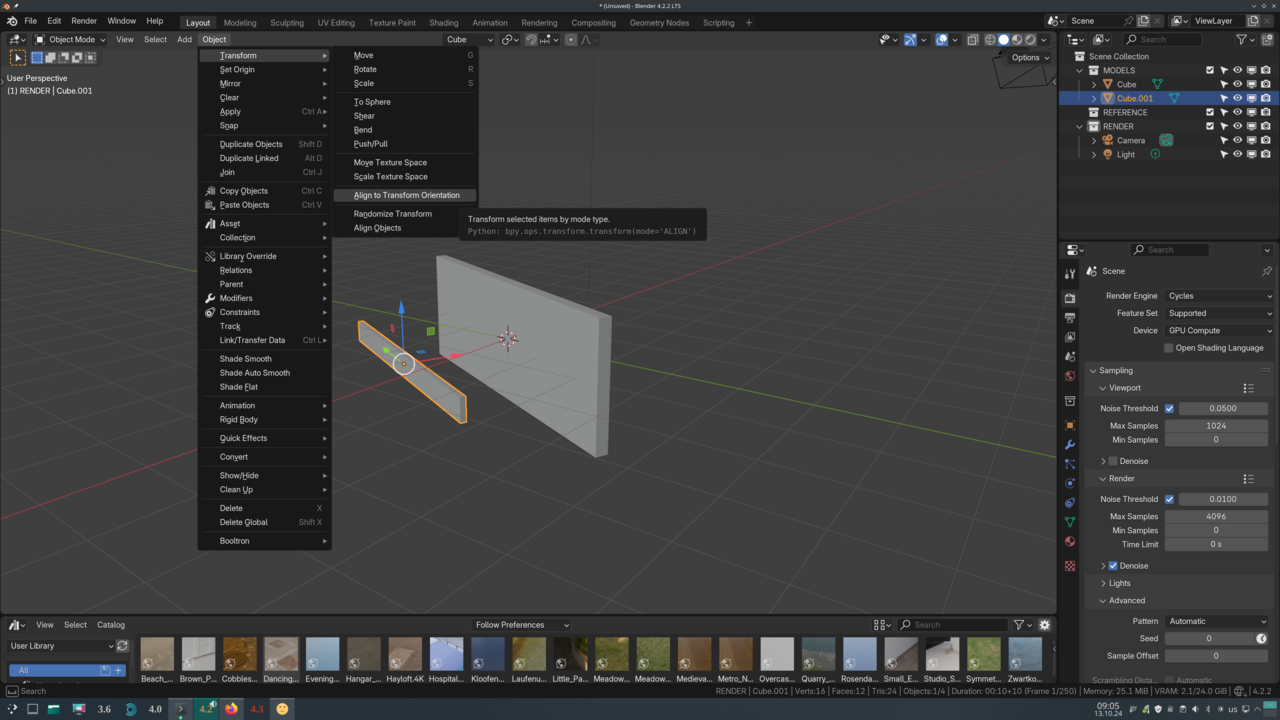This screenshot has height=720, width=1280.
Task: Toggle visibility of REFERENCE collection
Action: [x=1237, y=112]
